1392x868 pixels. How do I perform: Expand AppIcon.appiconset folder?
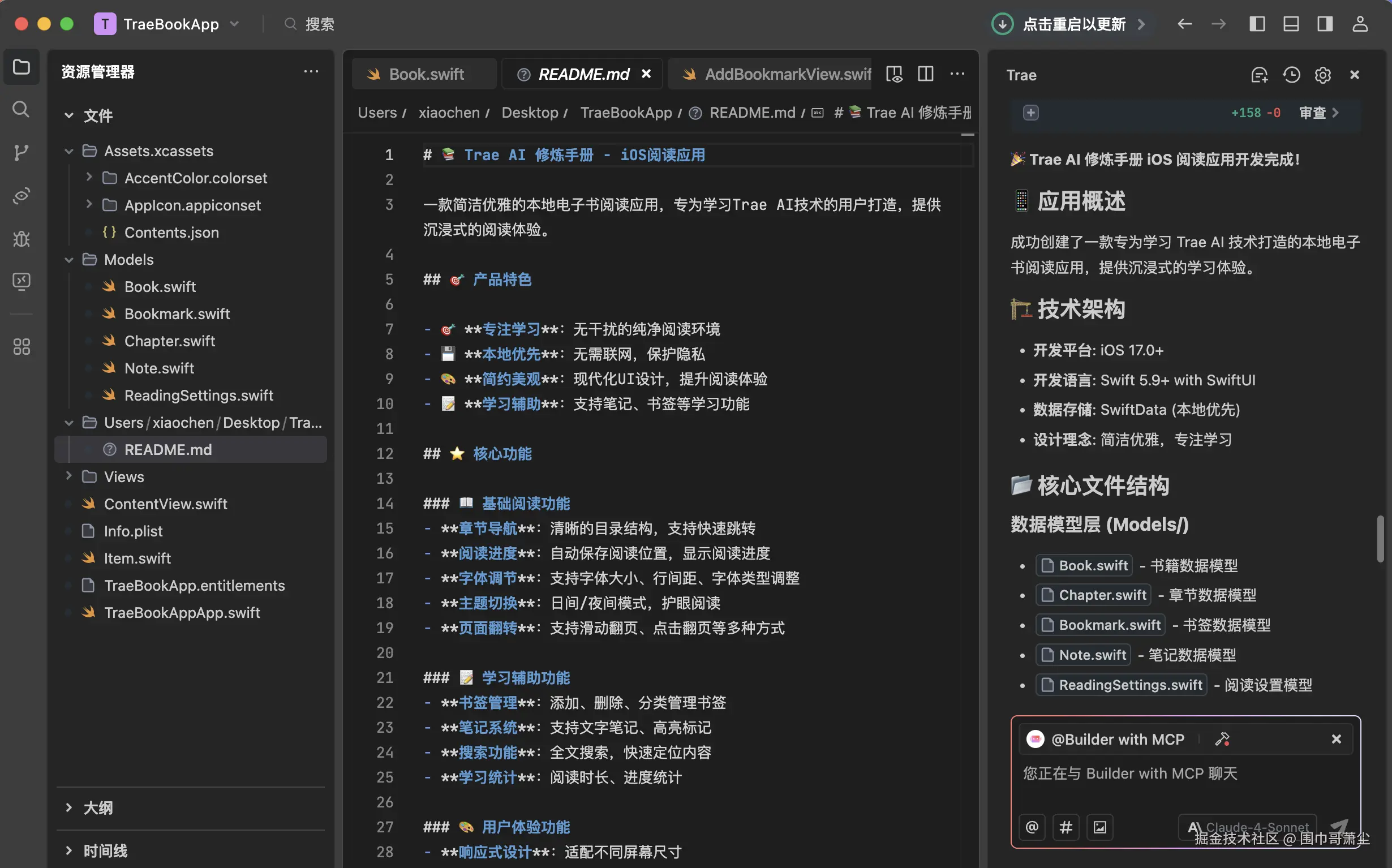point(89,205)
